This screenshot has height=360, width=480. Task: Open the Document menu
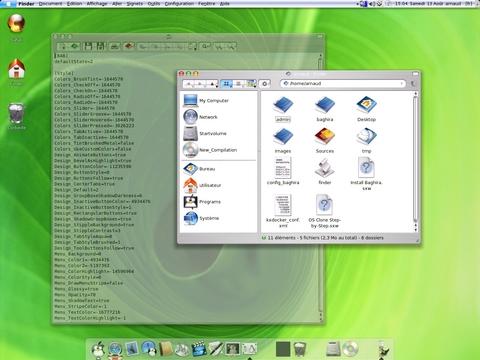(50, 4)
